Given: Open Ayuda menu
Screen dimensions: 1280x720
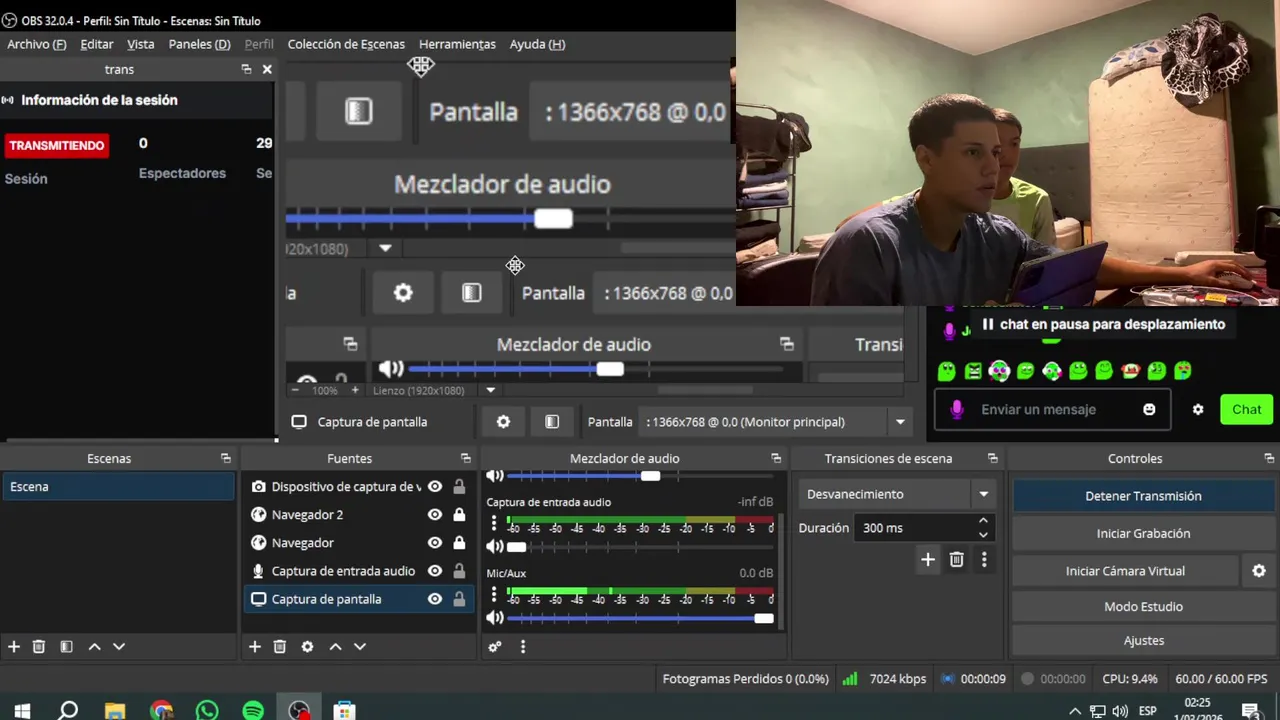Looking at the screenshot, I should pos(537,44).
